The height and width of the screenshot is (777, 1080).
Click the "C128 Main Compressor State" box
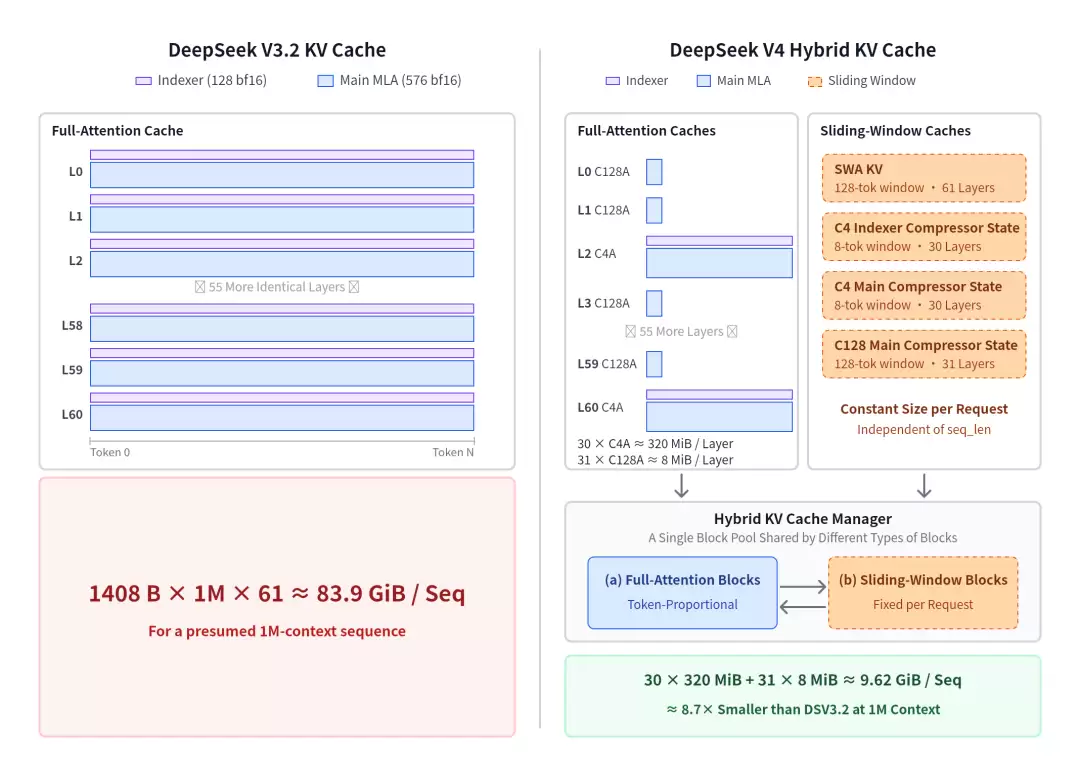[x=924, y=354]
